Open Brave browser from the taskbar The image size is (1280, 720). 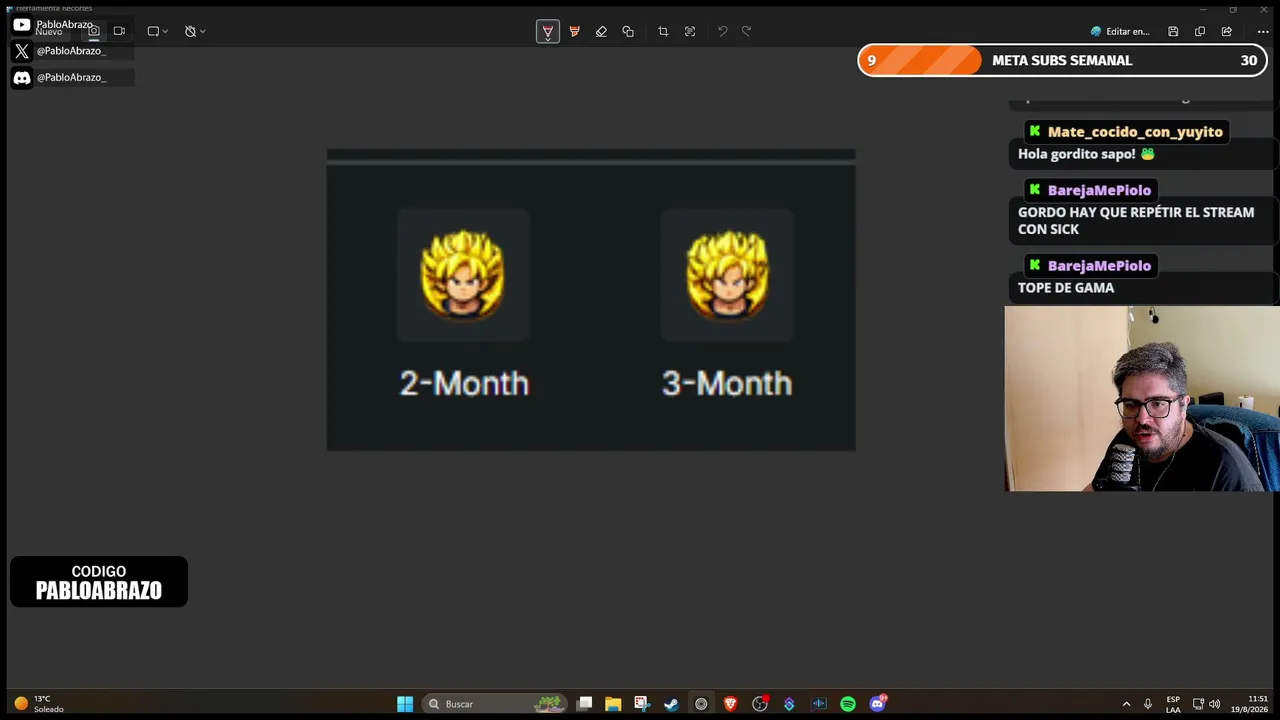point(730,704)
